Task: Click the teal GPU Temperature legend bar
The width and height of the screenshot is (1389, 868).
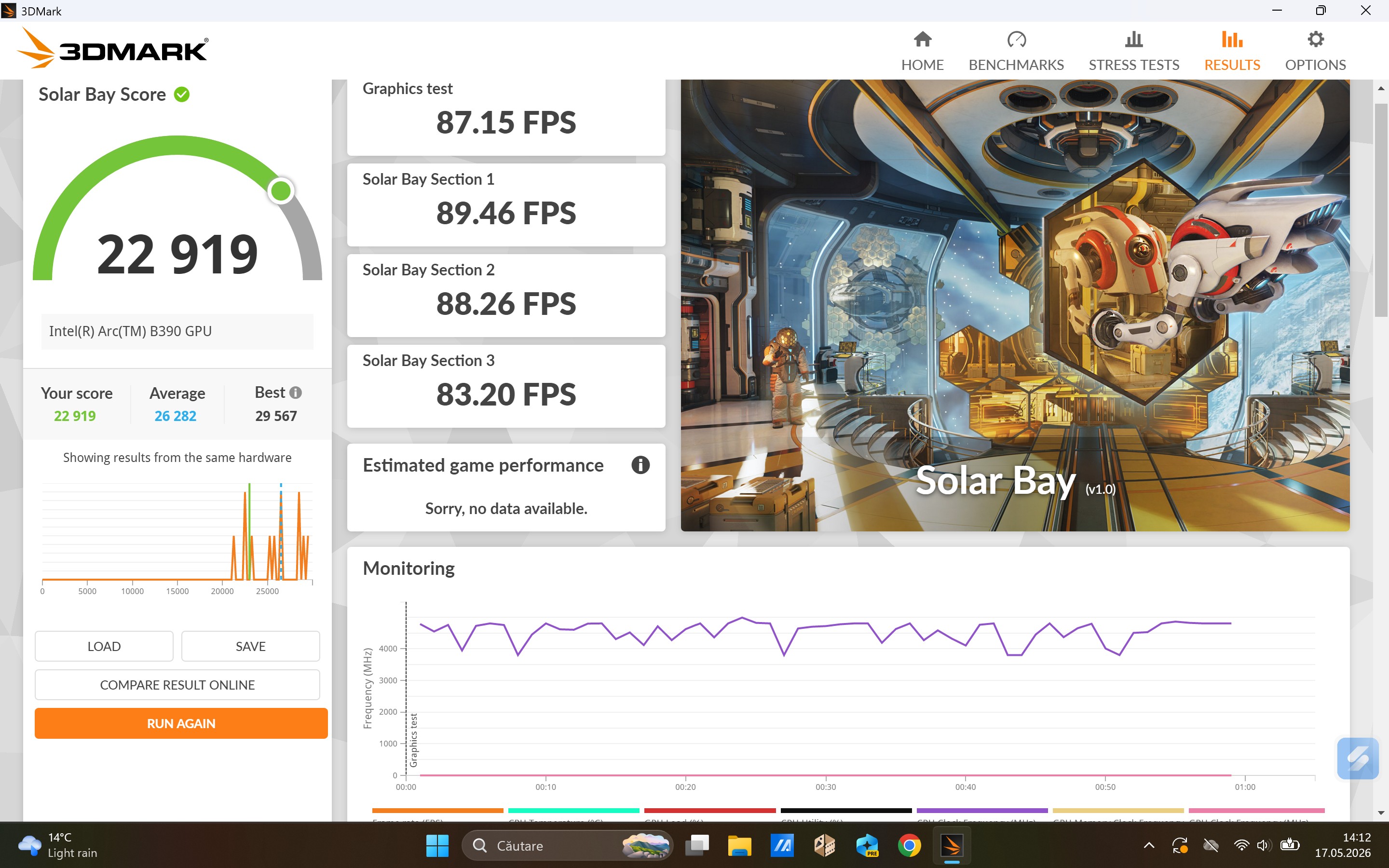Action: point(573,811)
